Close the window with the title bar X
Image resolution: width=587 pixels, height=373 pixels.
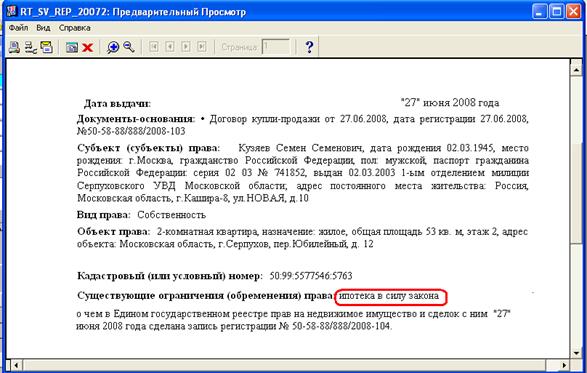[x=573, y=12]
